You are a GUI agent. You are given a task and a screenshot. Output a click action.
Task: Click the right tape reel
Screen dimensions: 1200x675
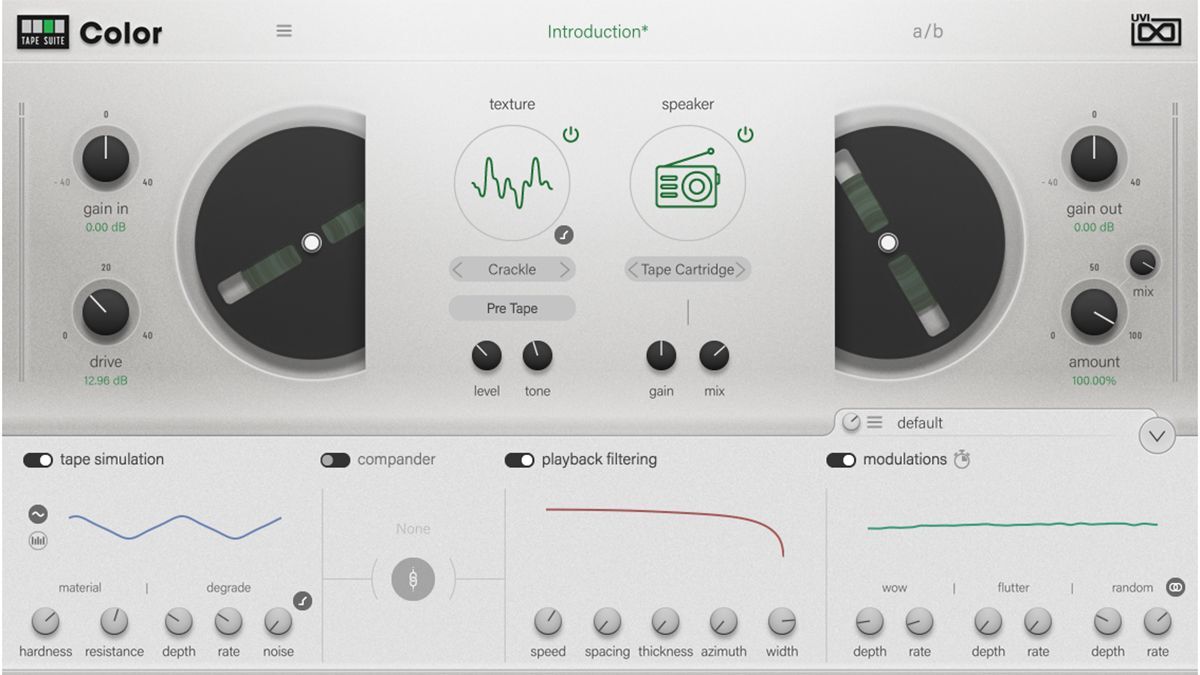point(920,243)
